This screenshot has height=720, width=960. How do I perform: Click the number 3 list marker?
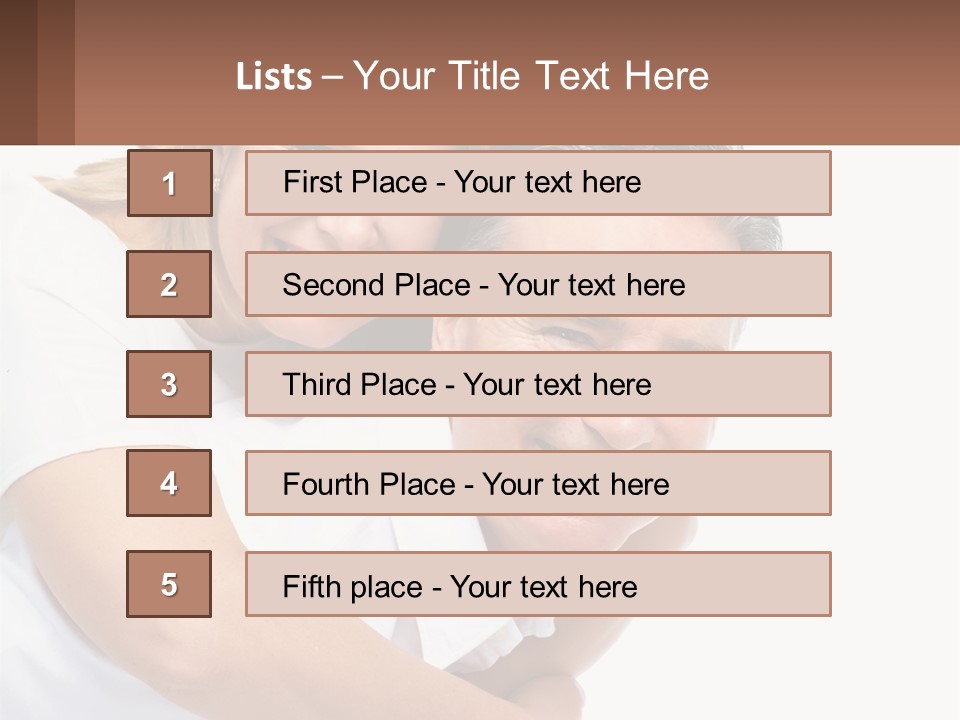(x=169, y=384)
